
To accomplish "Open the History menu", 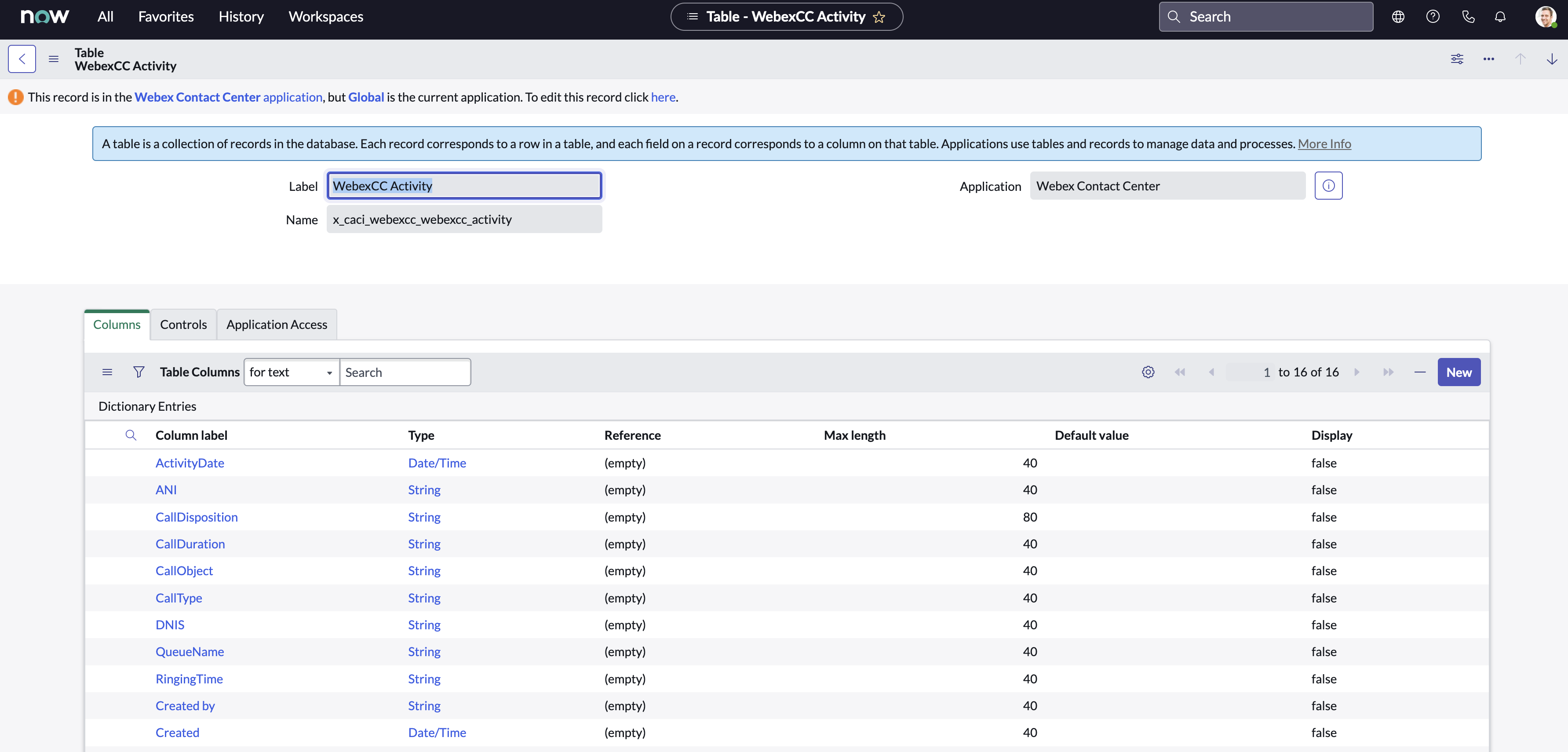I will 241,17.
